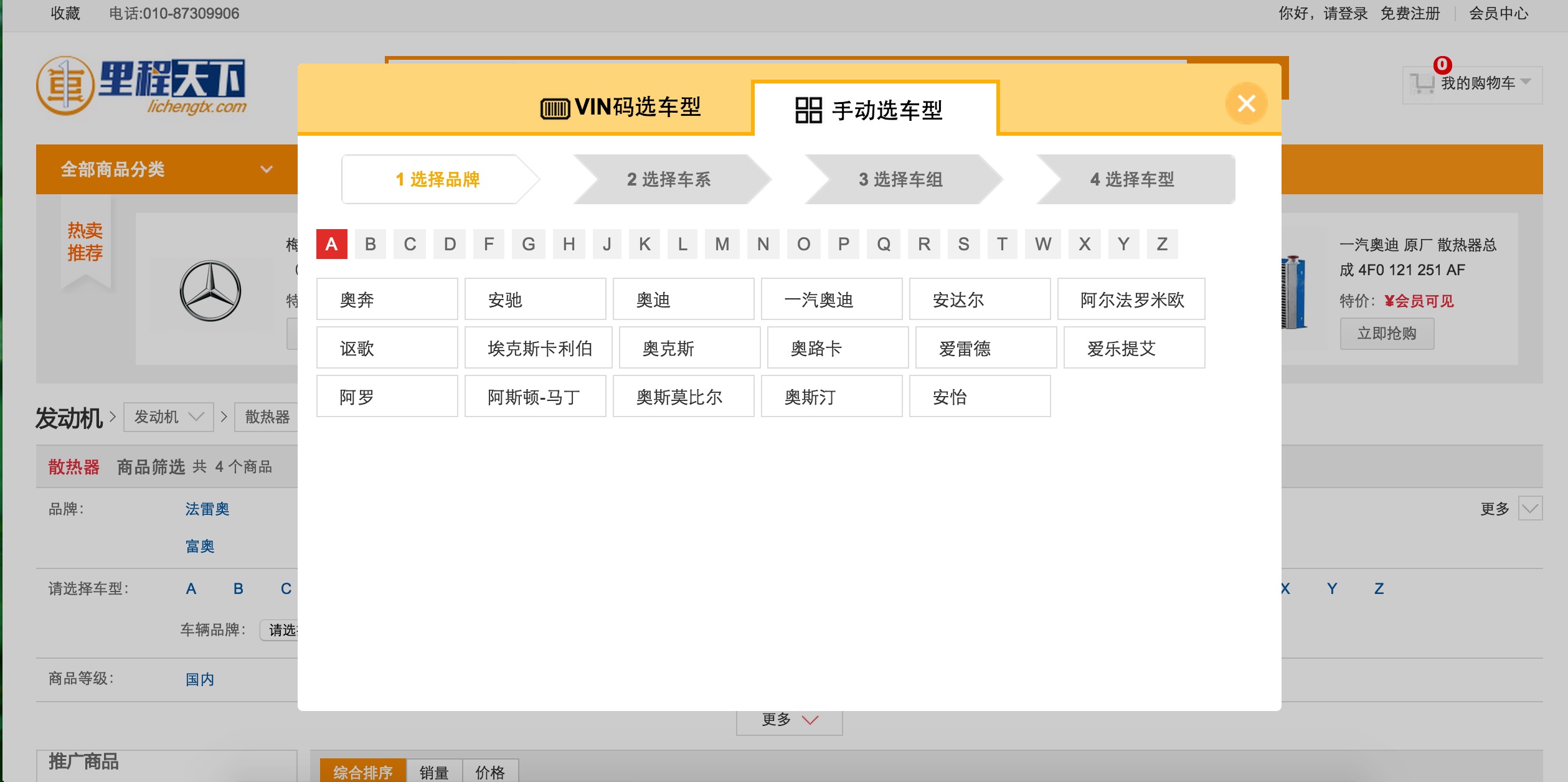Filter brands by letter C
The width and height of the screenshot is (1568, 782).
coord(410,244)
